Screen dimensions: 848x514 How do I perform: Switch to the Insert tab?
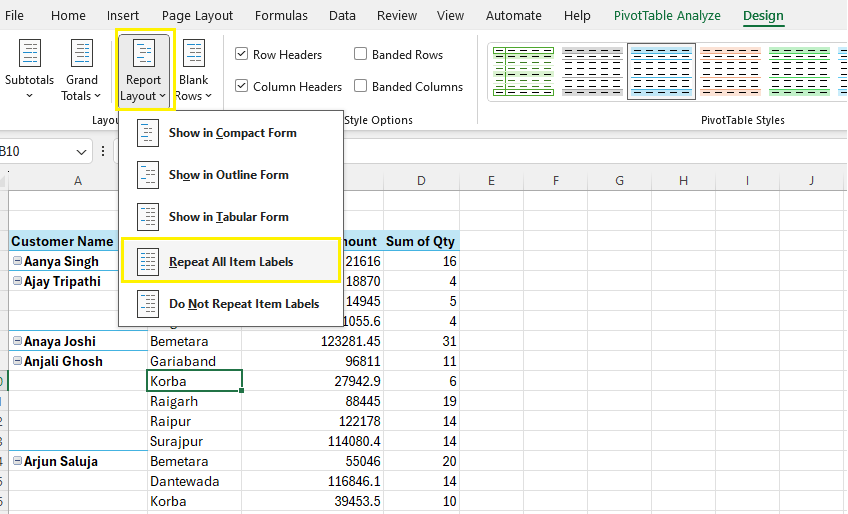123,15
